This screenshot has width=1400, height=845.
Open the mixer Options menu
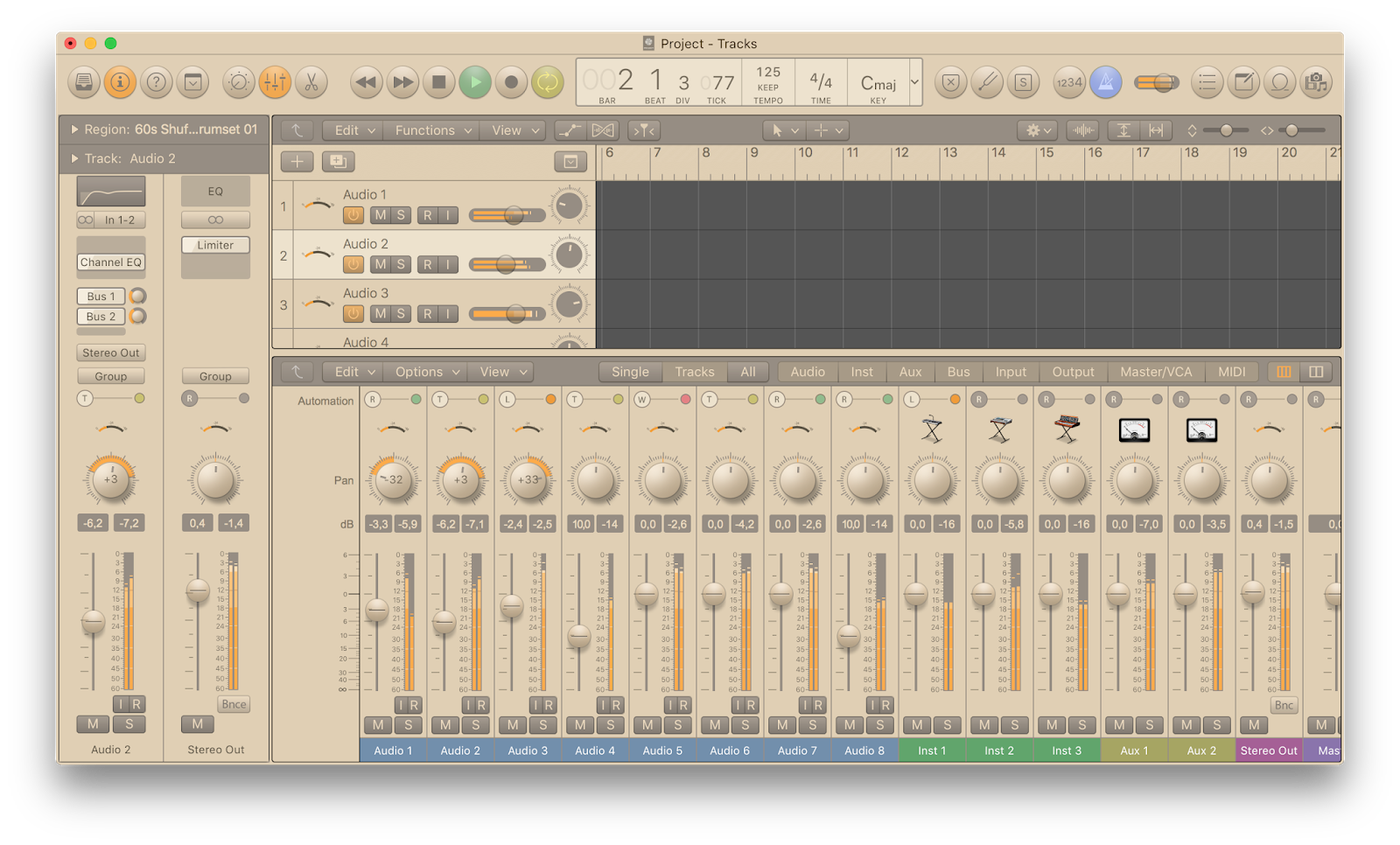pos(425,372)
